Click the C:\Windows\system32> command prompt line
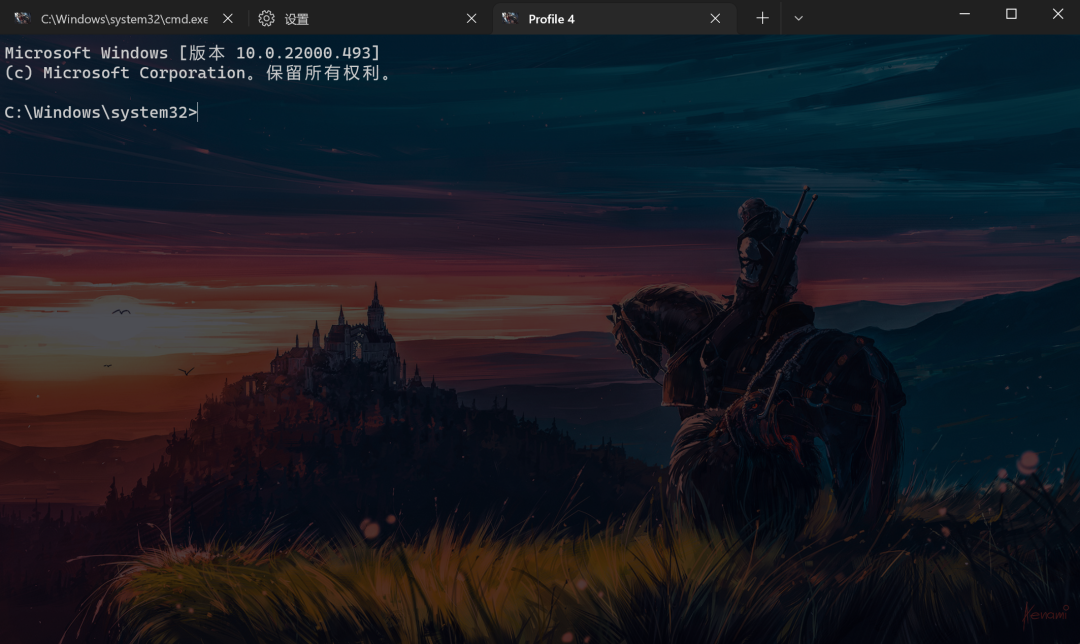This screenshot has width=1080, height=644. click(x=101, y=112)
